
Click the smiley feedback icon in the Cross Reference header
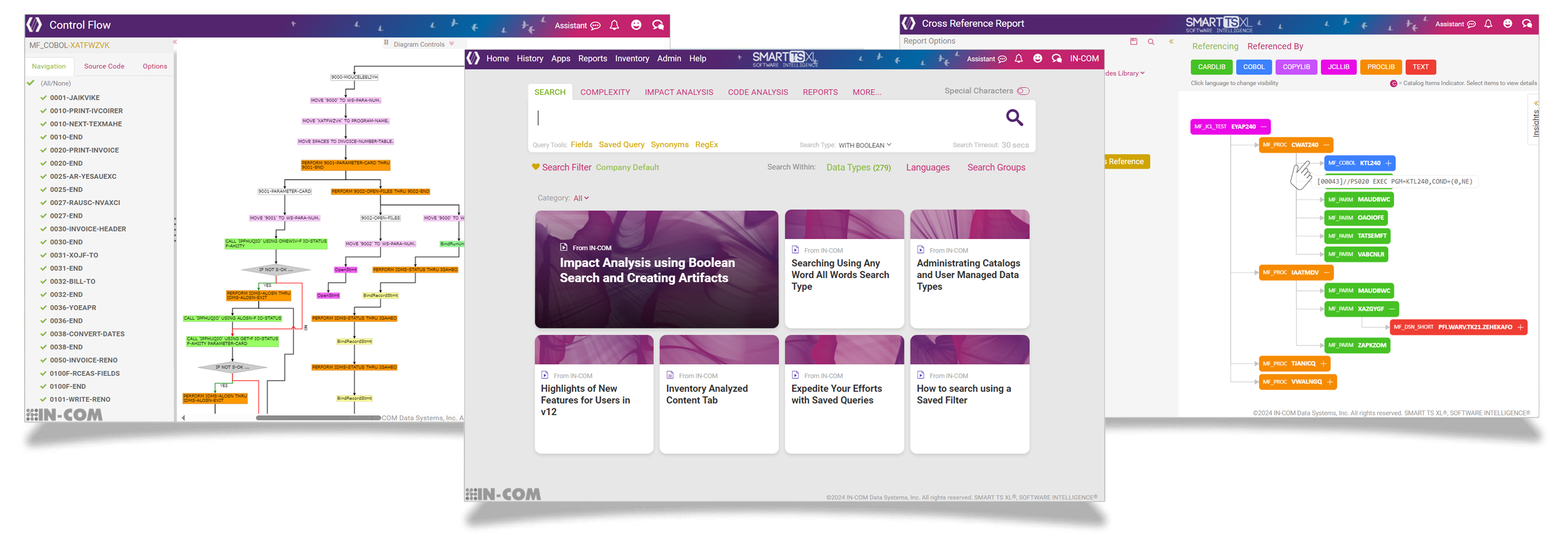(1508, 24)
